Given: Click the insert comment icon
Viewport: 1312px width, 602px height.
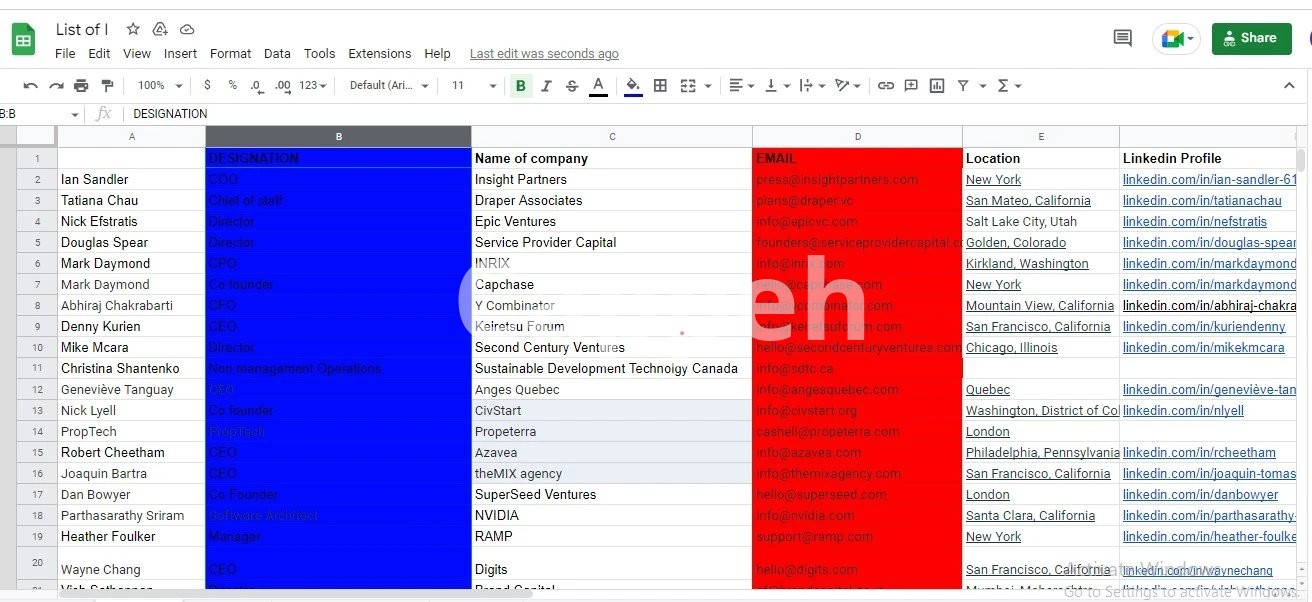Looking at the screenshot, I should pos(911,86).
